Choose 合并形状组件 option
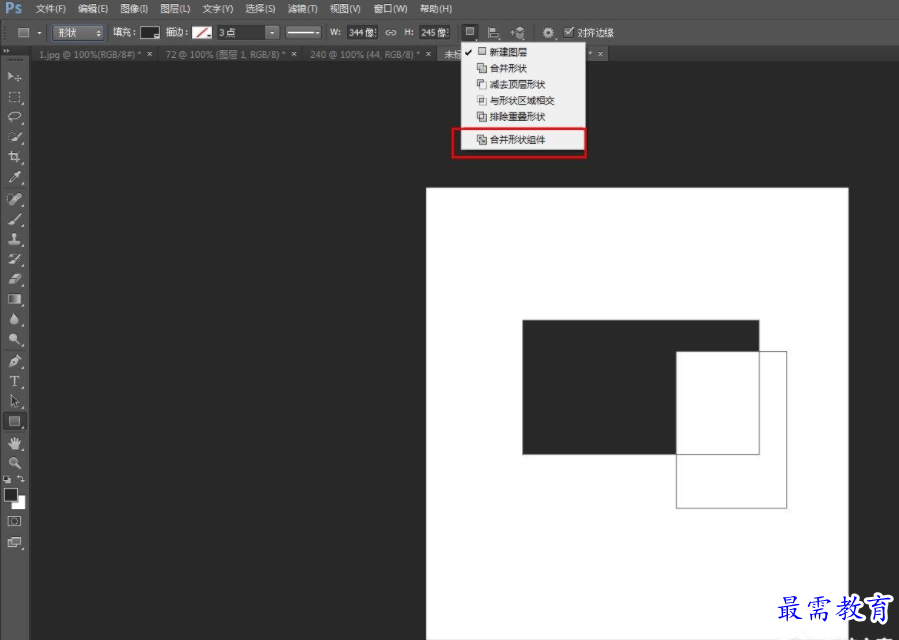The width and height of the screenshot is (899, 640). 523,139
